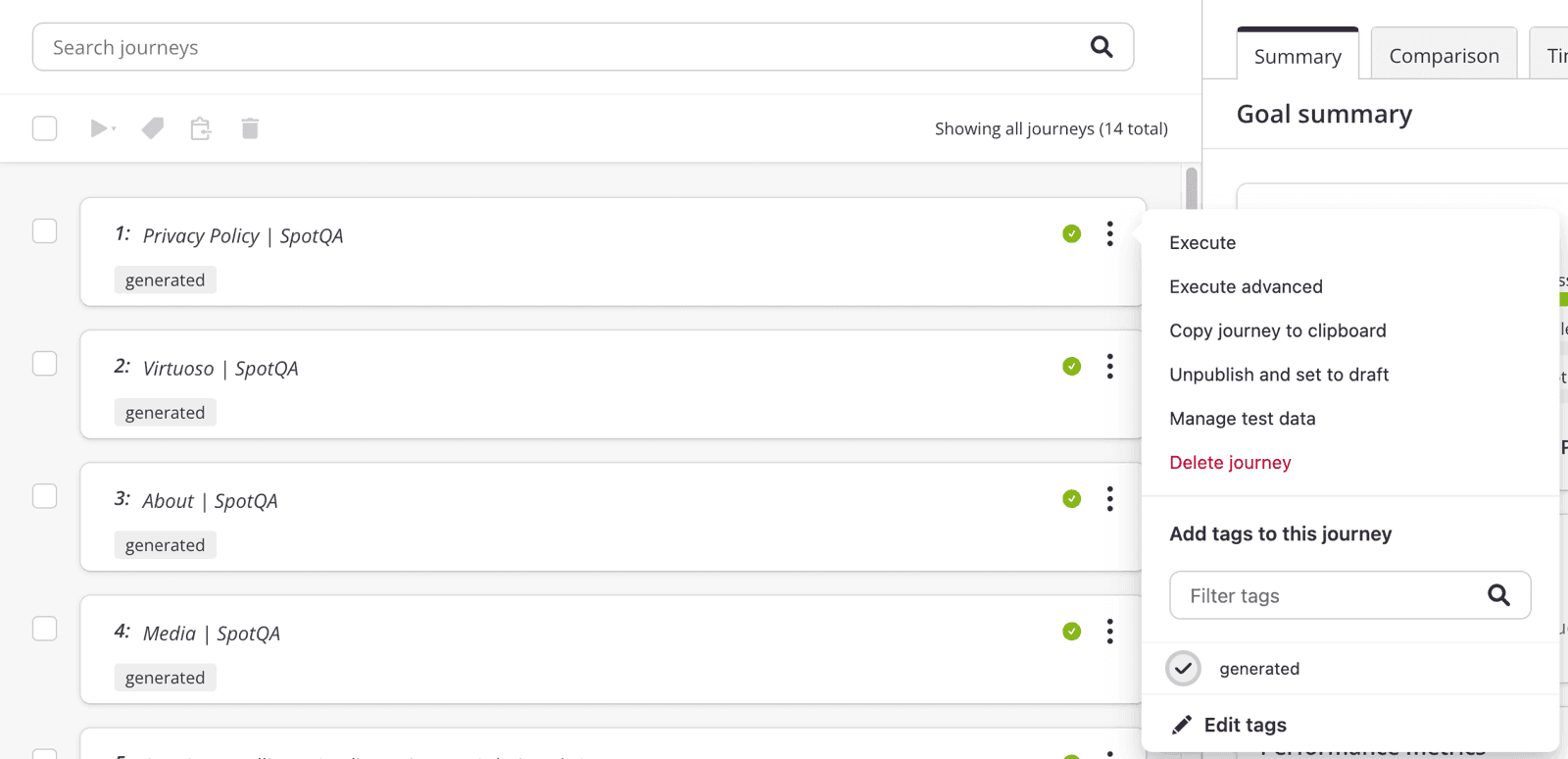Check the Privacy Policy journey checkbox

[x=45, y=231]
